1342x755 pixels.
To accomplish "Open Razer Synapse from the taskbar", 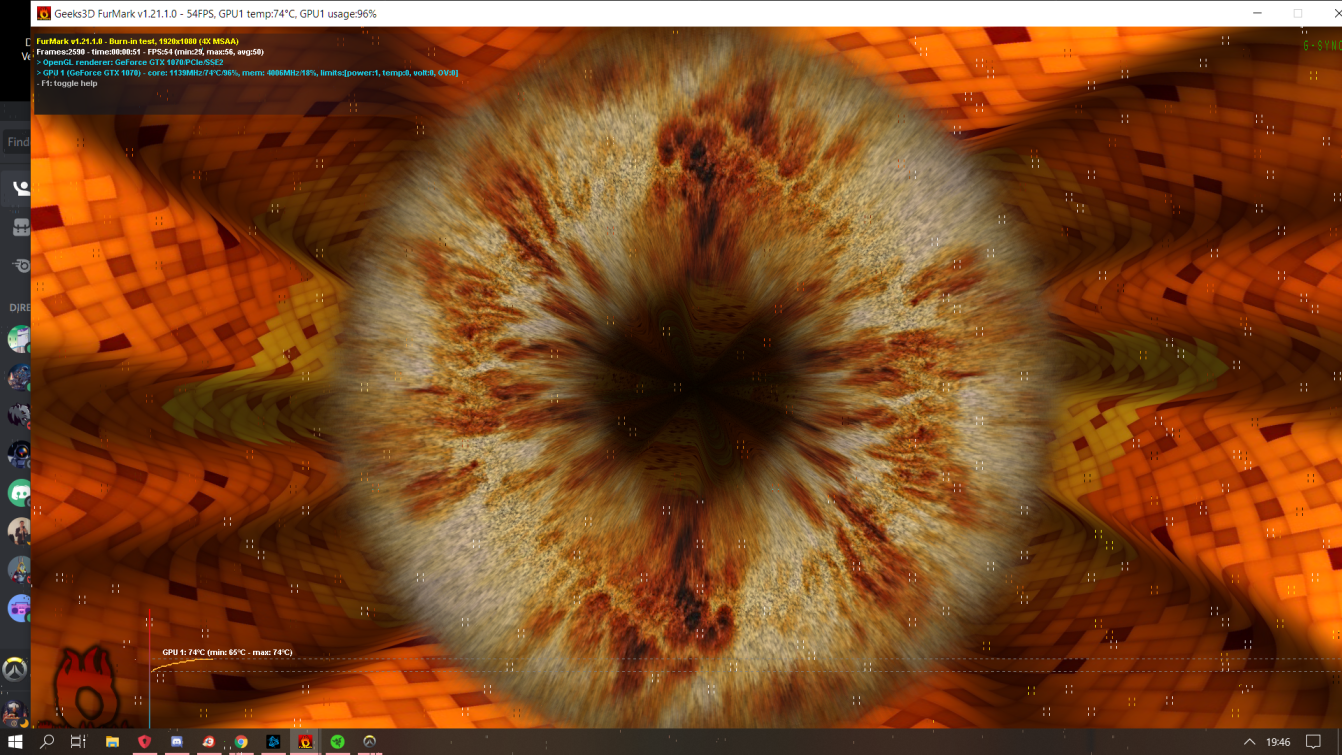I will [337, 742].
